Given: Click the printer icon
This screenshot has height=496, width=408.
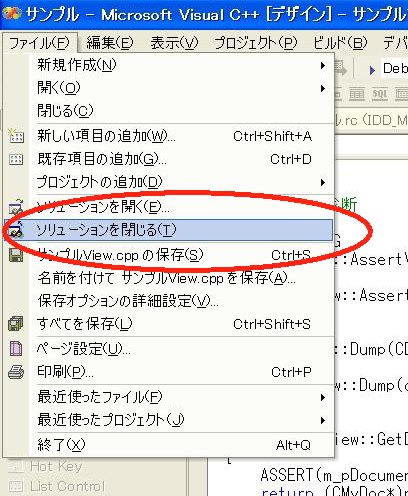Looking at the screenshot, I should coord(16,371).
